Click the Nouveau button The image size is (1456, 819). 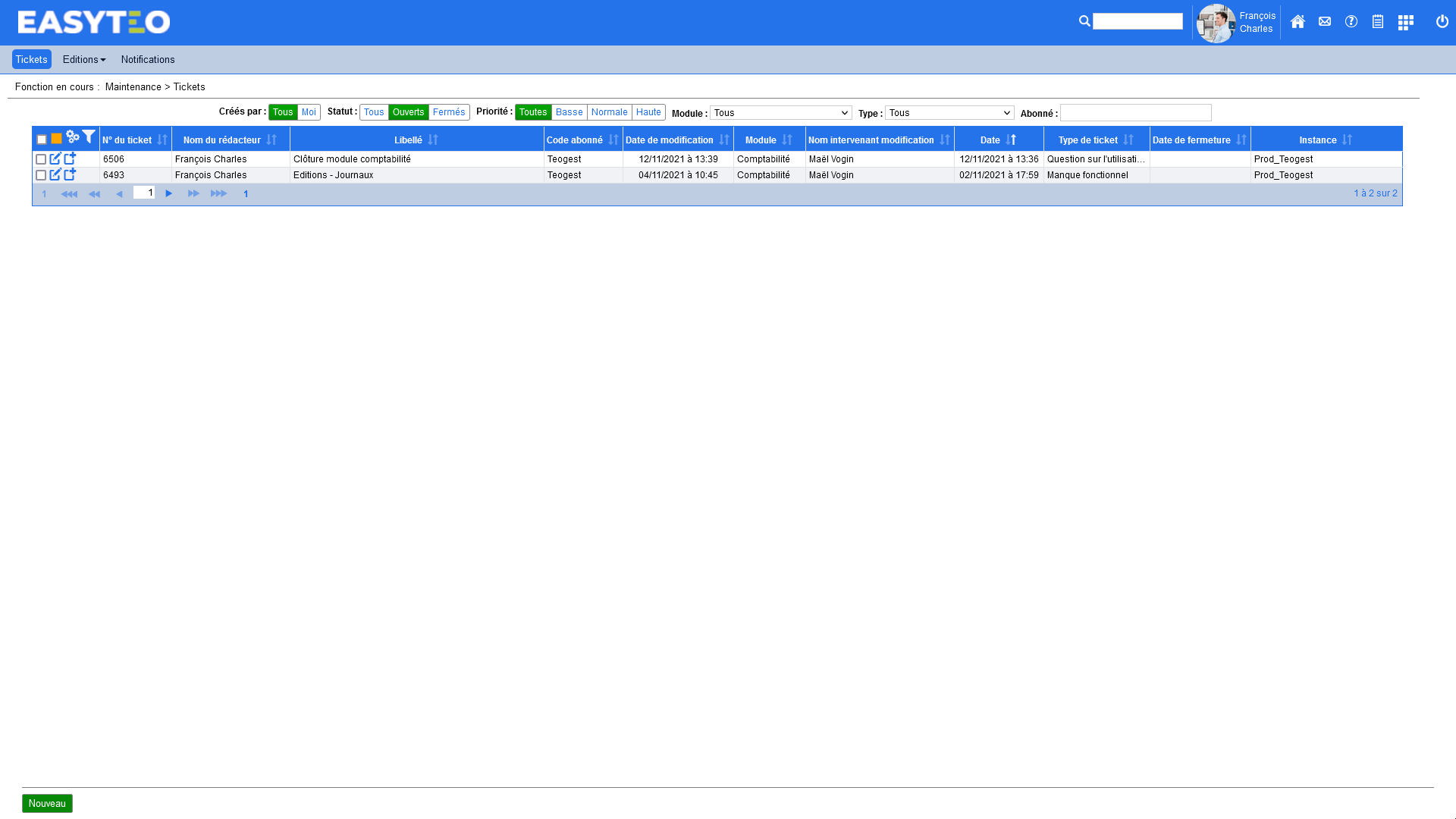pyautogui.click(x=47, y=803)
